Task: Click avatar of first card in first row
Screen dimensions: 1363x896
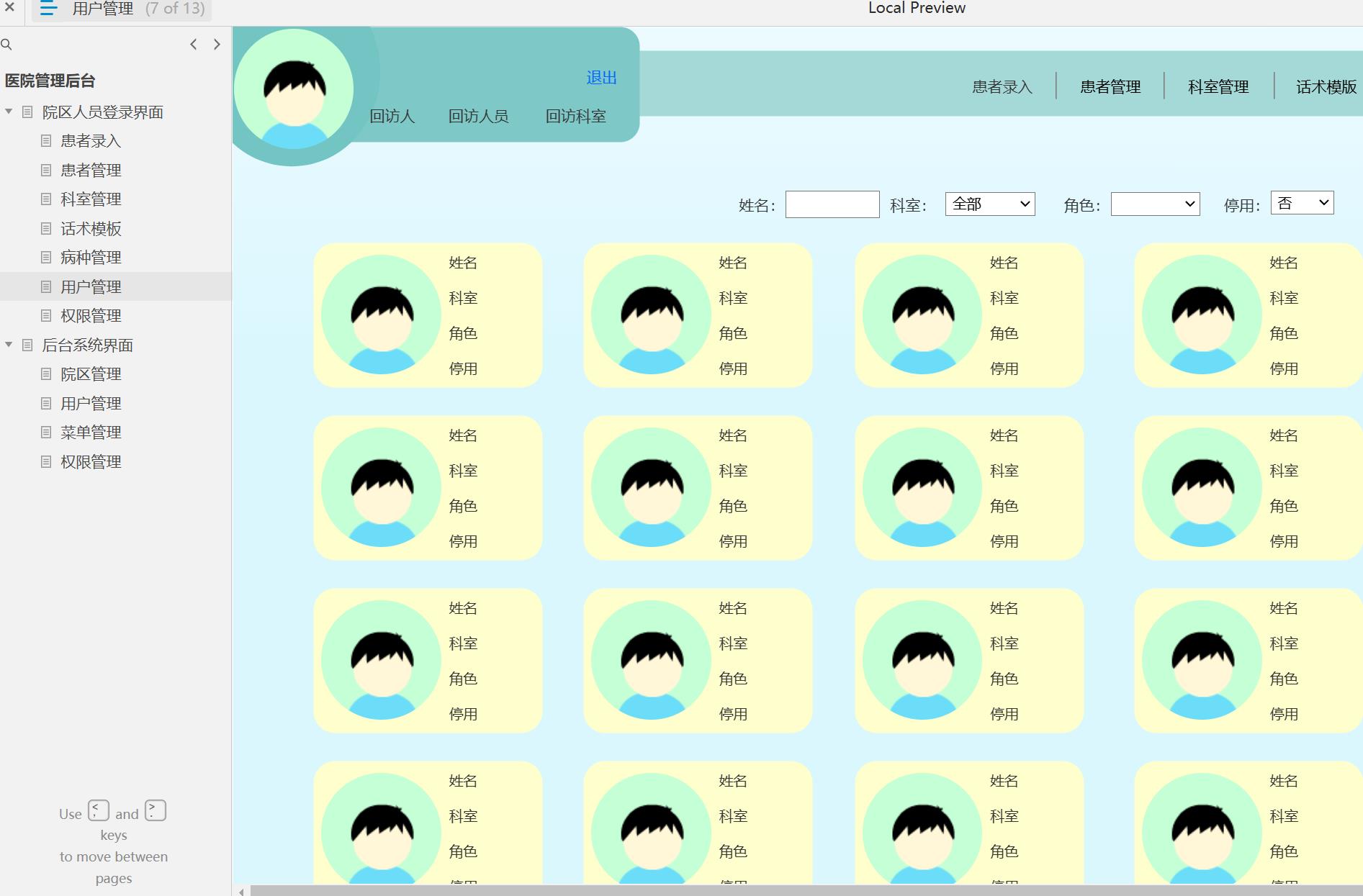Action: [382, 314]
